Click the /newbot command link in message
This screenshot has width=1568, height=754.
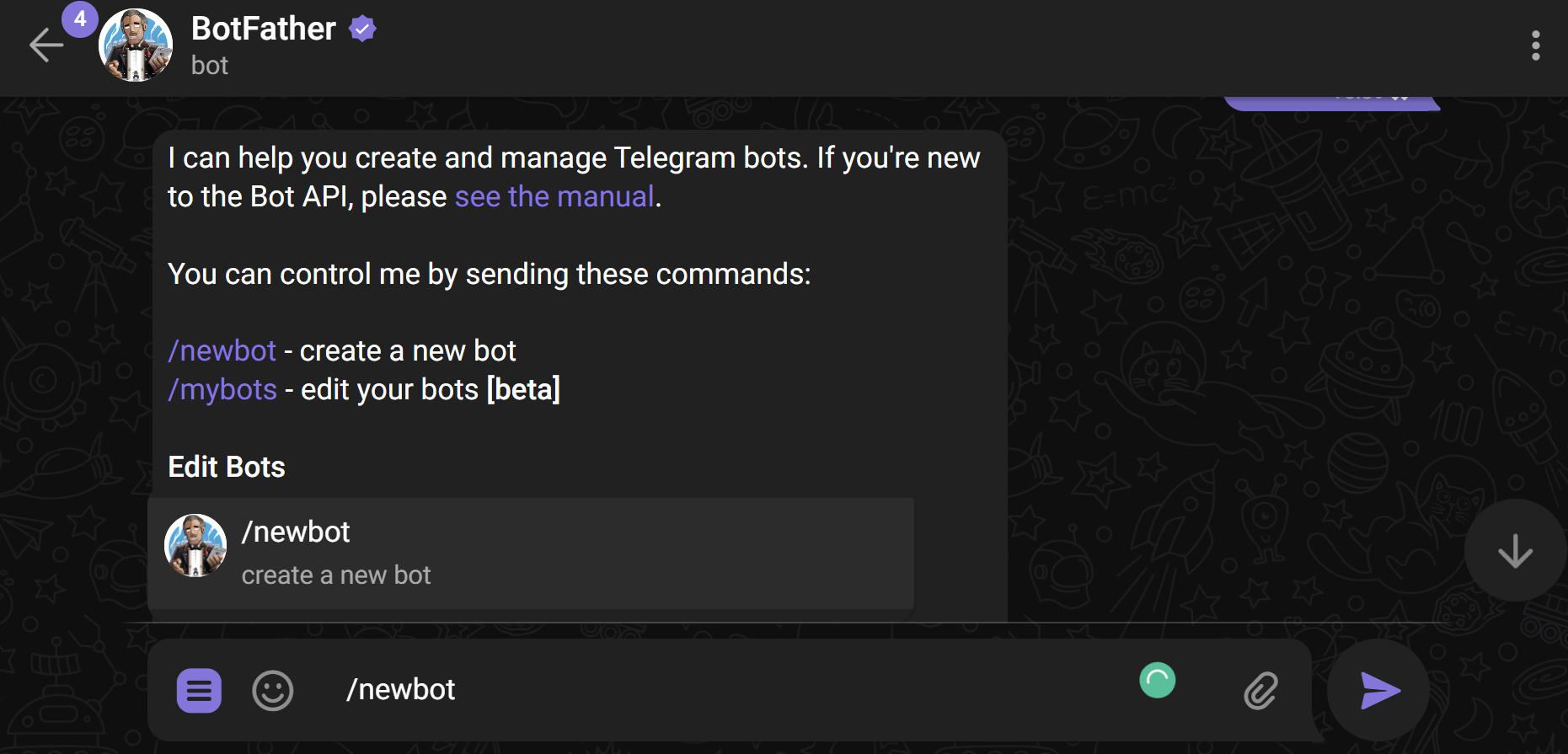222,350
